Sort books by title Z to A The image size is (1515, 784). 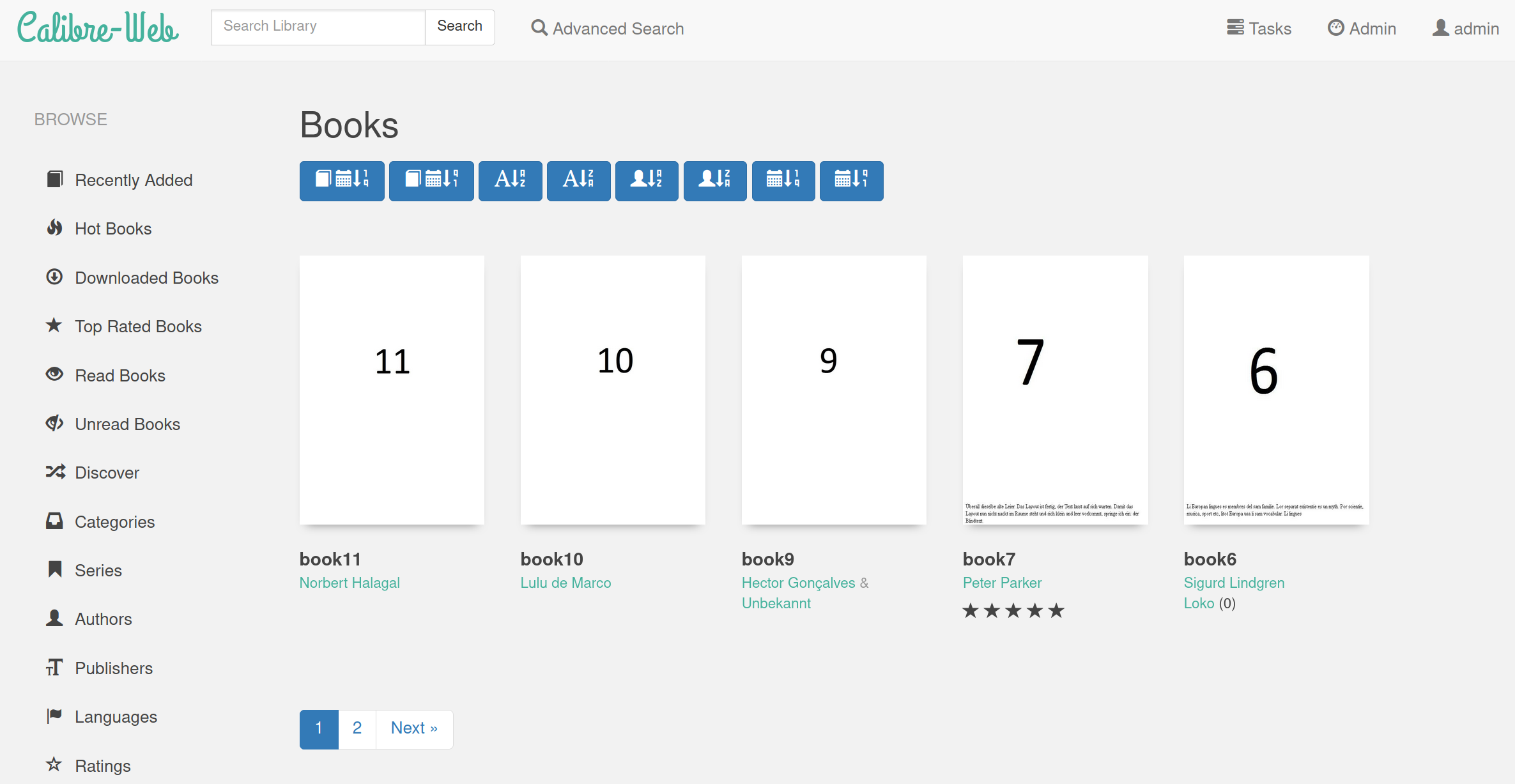pyautogui.click(x=578, y=181)
